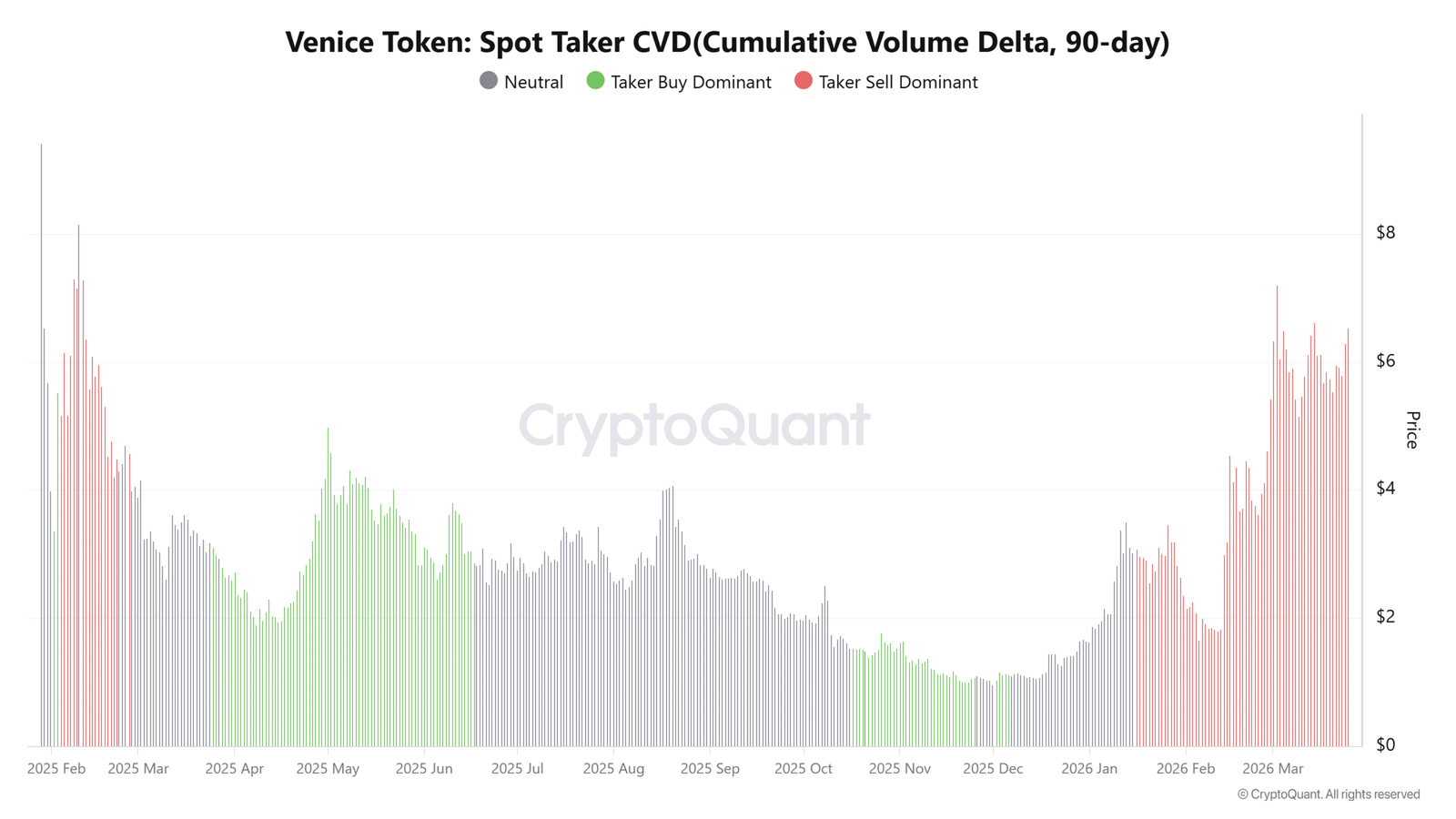Click the gray Neutral legend dot
Image resolution: width=1456 pixels, height=819 pixels.
(x=489, y=81)
